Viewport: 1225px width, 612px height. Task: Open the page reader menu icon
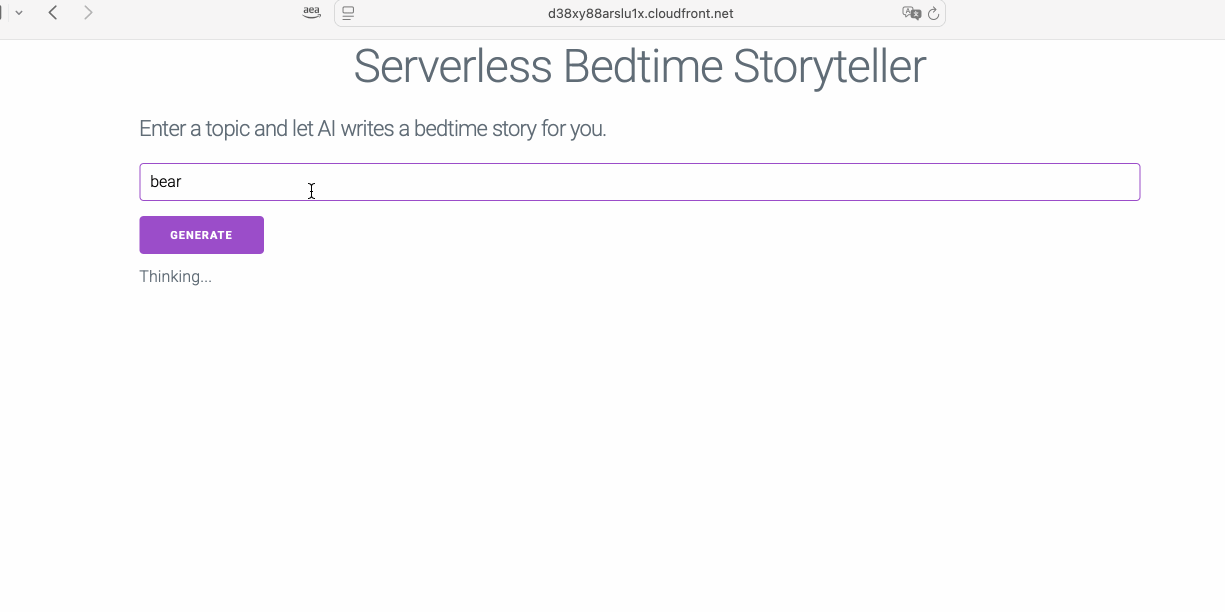tap(348, 13)
